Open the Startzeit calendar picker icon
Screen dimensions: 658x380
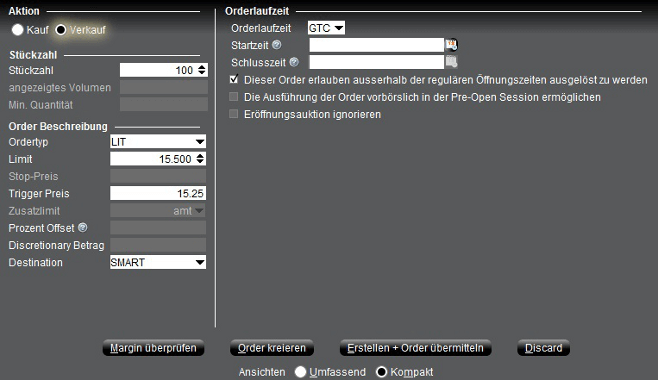coord(451,44)
